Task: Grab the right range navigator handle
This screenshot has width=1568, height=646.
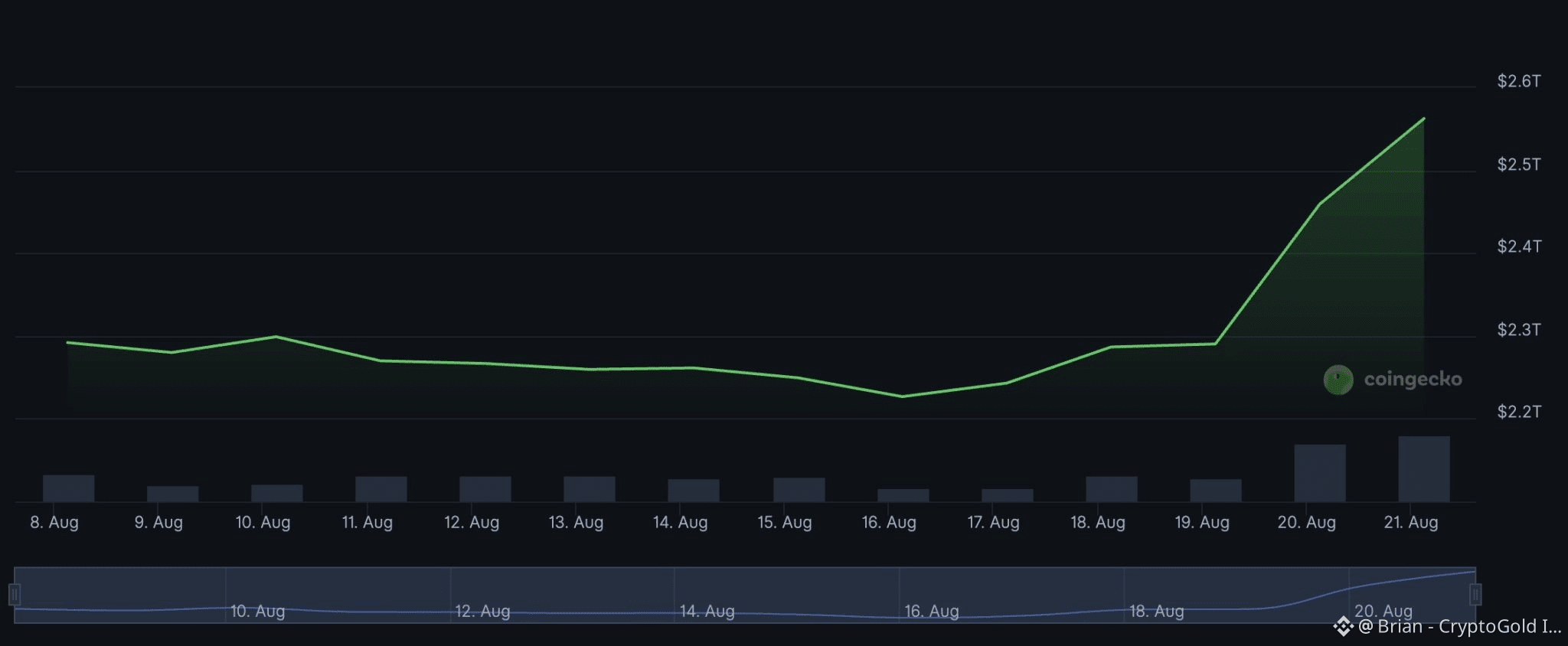Action: click(x=1475, y=595)
